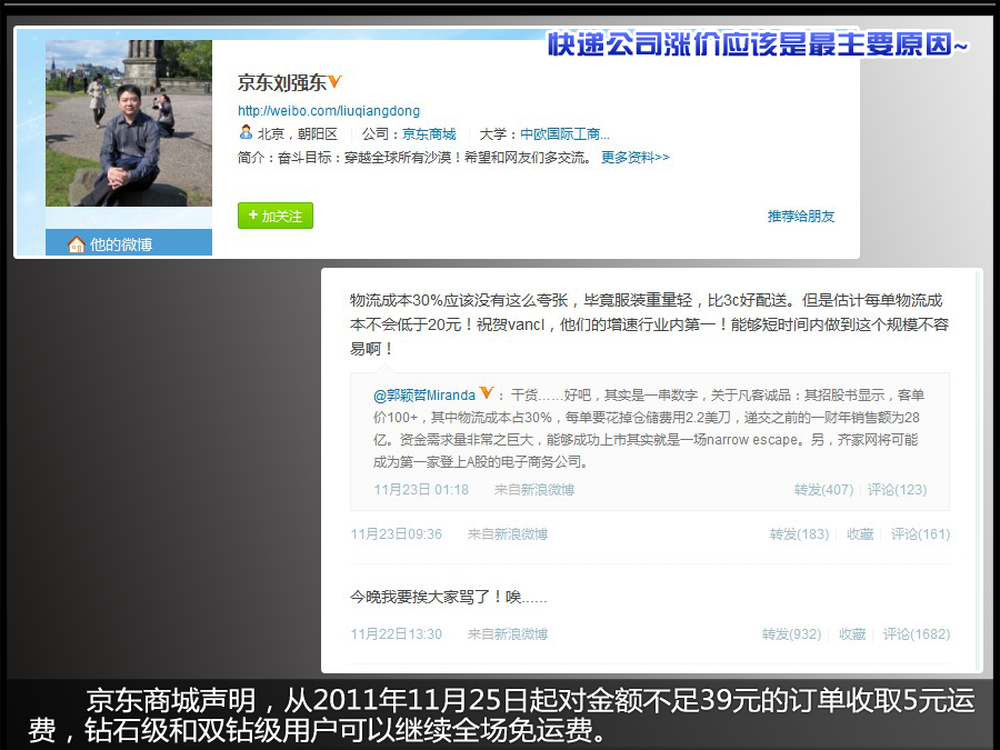Click 来自新浪微博 source on the 13:30 post
This screenshot has width=1000, height=750.
point(508,634)
